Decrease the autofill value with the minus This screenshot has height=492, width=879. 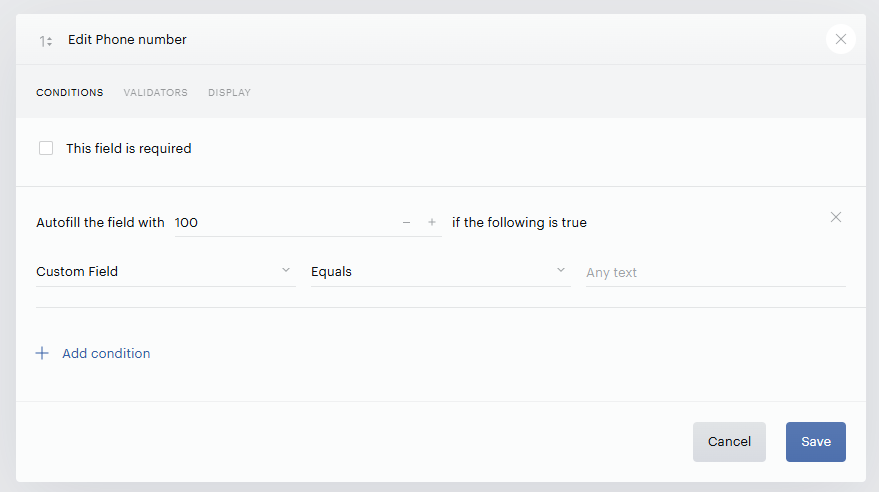point(406,222)
